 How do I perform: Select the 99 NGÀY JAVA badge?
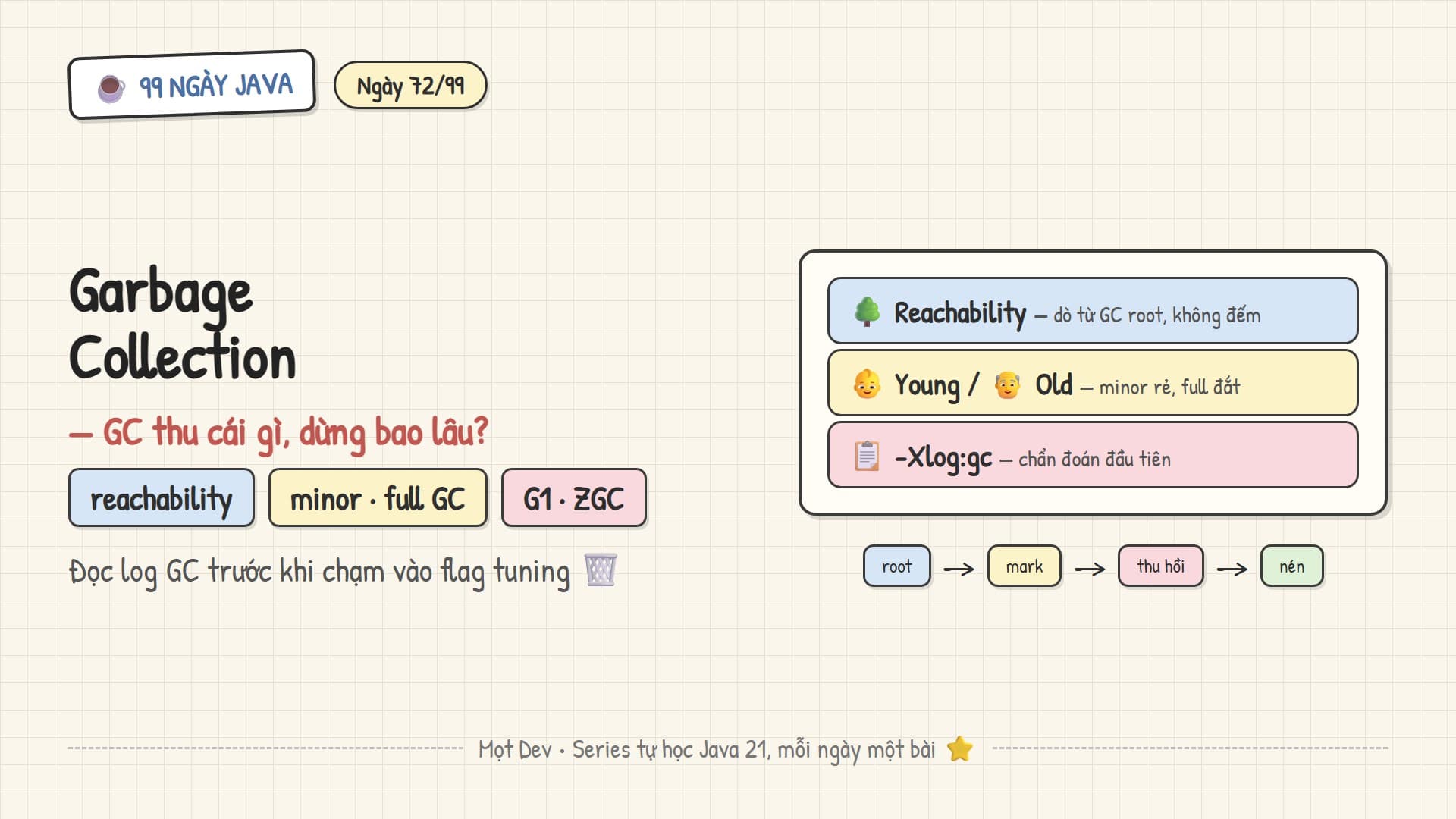(192, 85)
